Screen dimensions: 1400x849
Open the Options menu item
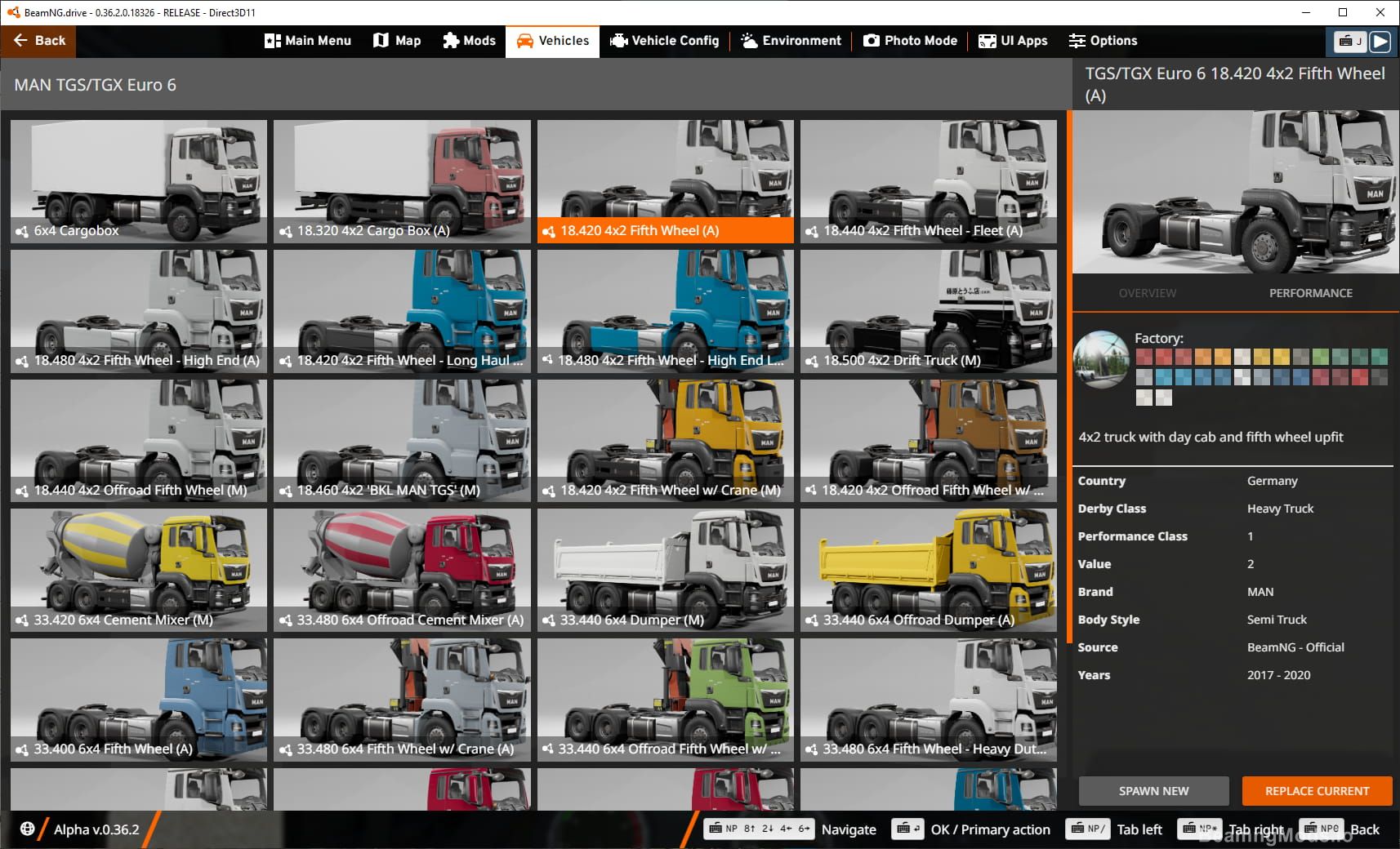(1103, 41)
